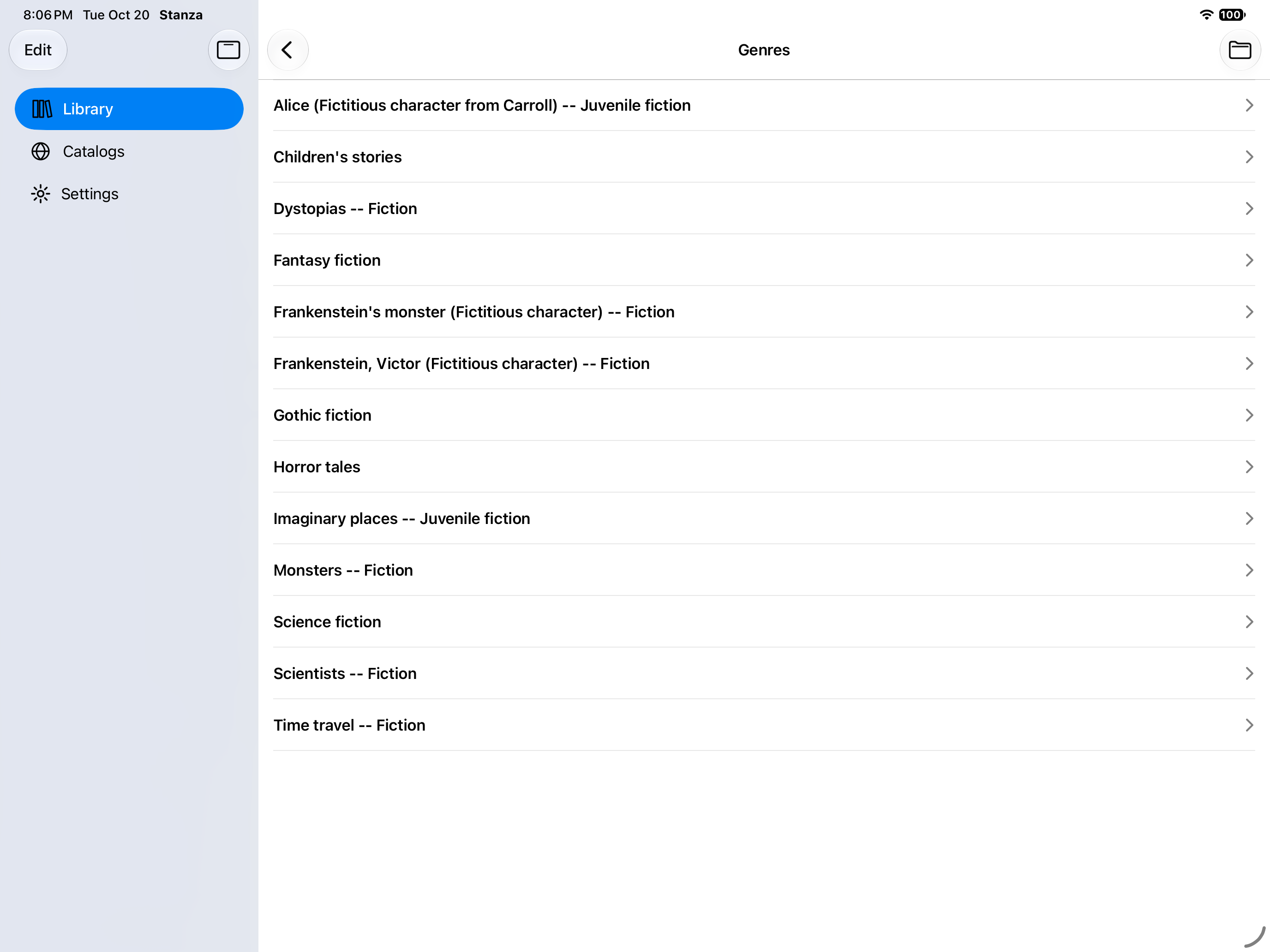Open Science fiction genre
Screen dimensions: 1270x952
click(x=764, y=622)
